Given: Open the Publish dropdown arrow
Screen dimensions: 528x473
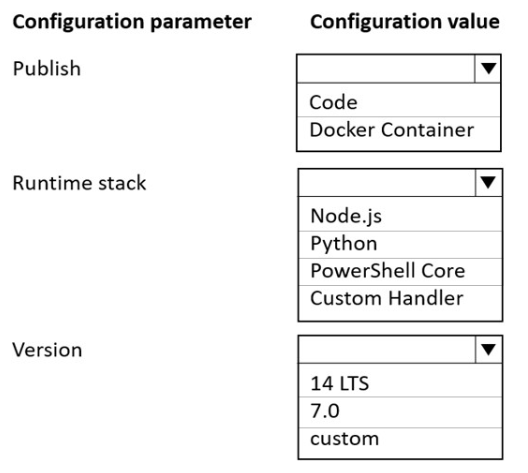Looking at the screenshot, I should (488, 68).
